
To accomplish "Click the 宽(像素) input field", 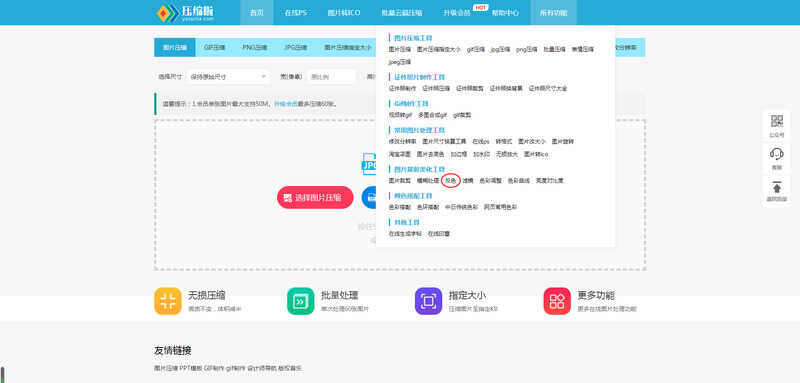I will pos(331,77).
